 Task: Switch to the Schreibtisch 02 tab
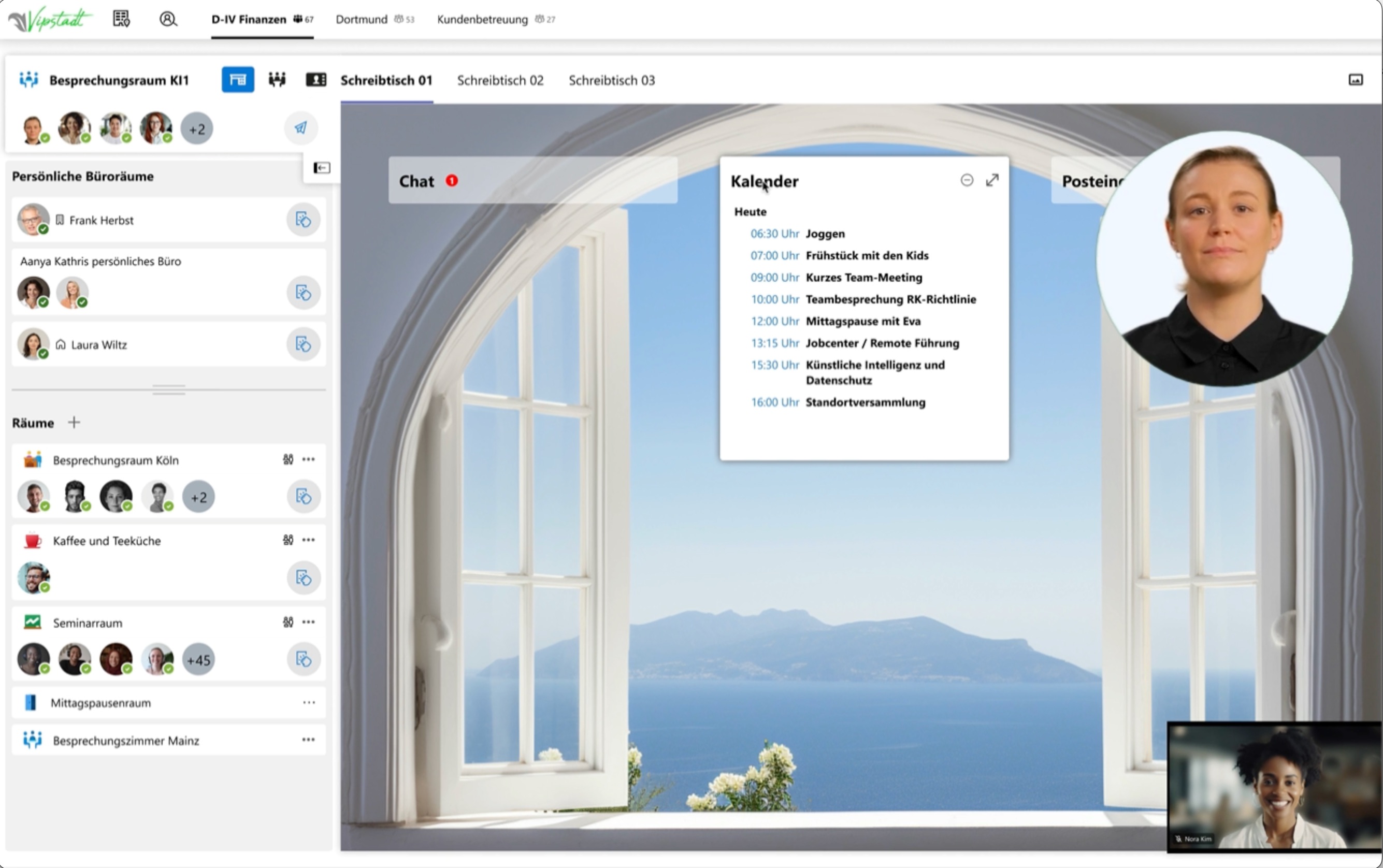point(500,80)
